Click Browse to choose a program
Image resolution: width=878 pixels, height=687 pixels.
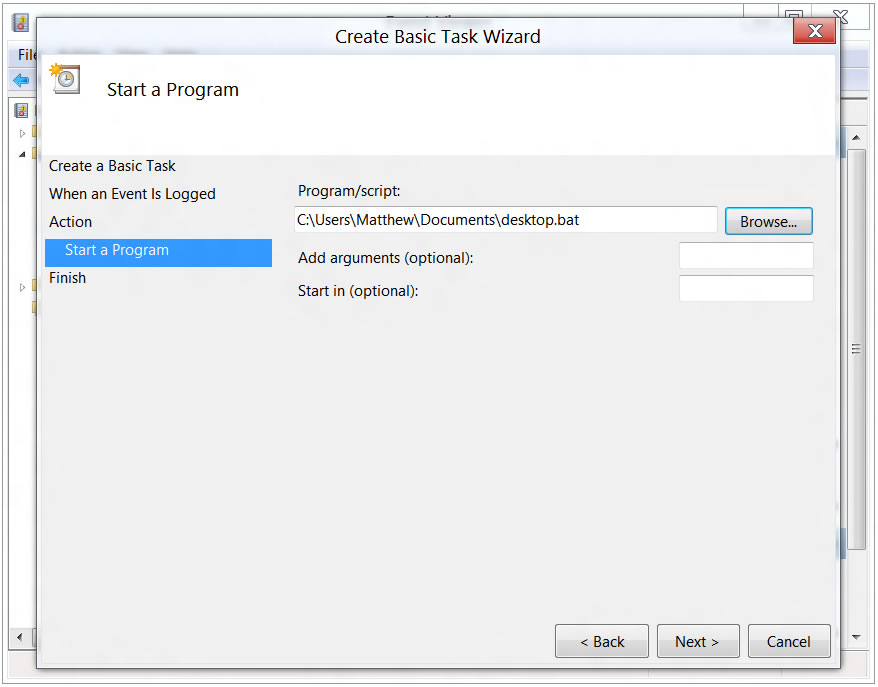coord(768,222)
